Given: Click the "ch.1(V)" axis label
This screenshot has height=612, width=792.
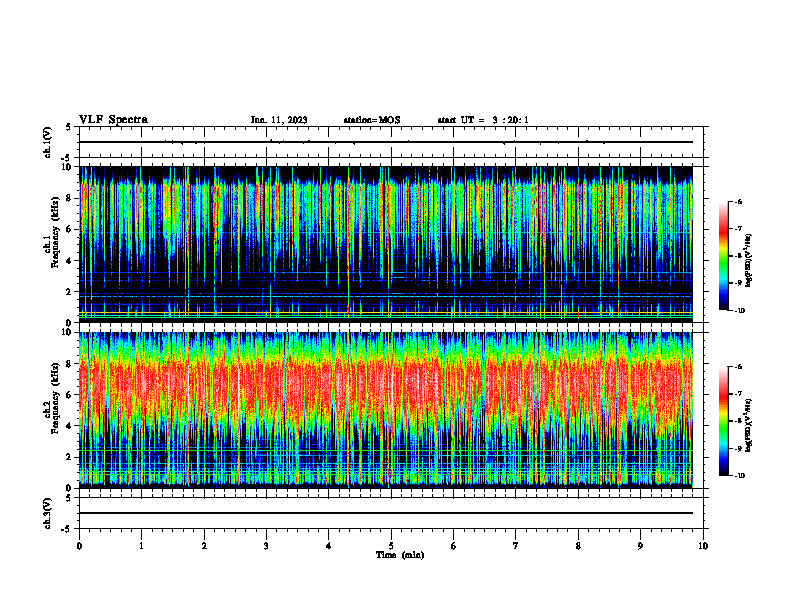Looking at the screenshot, I should (x=47, y=142).
